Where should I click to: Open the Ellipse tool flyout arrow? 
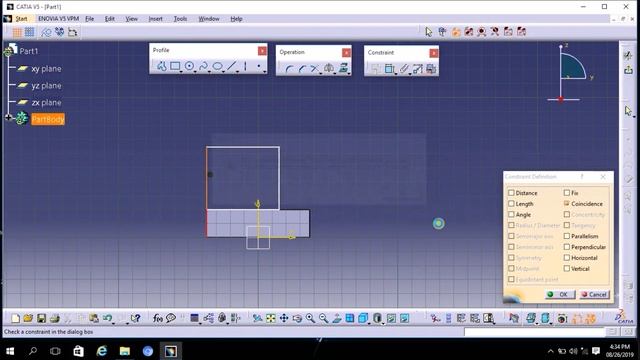point(224,72)
